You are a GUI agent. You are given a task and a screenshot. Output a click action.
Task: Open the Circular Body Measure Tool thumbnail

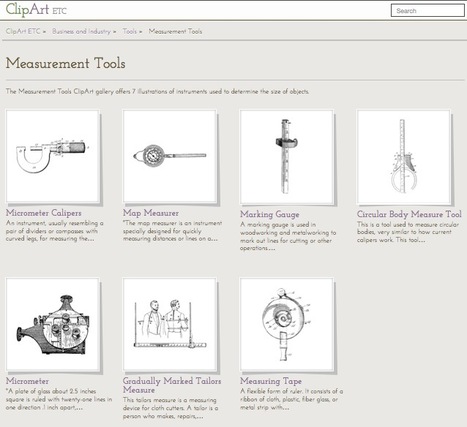point(404,157)
